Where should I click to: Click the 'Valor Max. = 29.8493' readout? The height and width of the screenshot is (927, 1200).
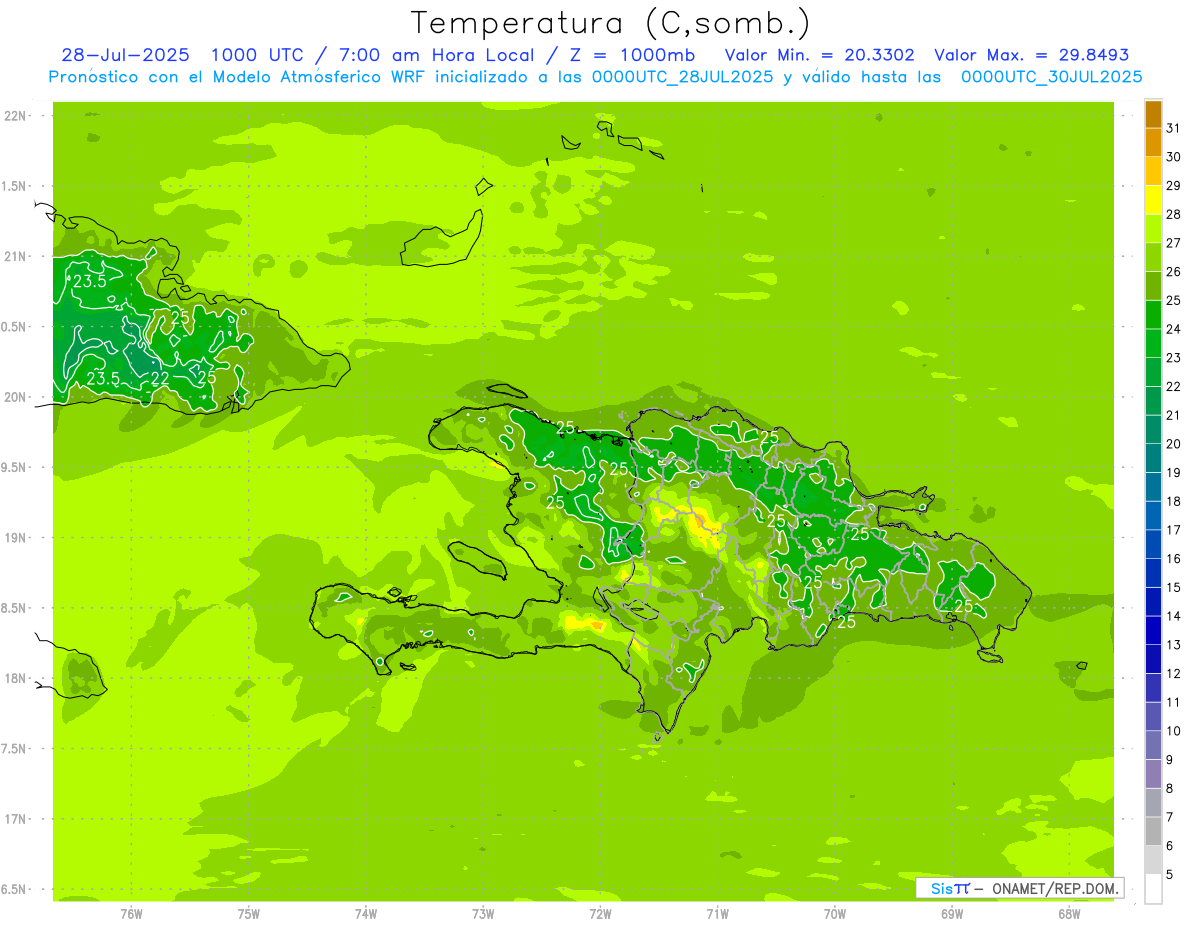(1032, 55)
